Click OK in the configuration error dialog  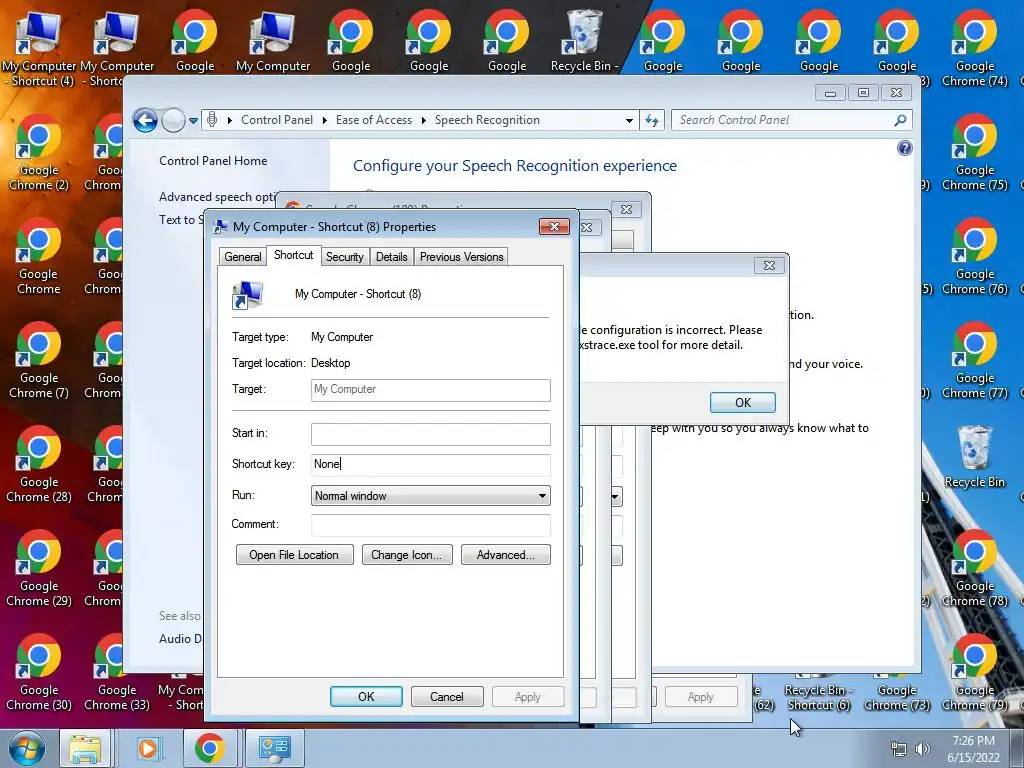click(743, 402)
